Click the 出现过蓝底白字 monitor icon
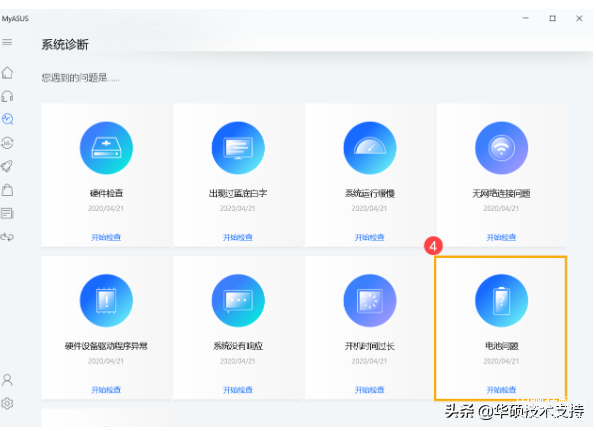Image resolution: width=596 pixels, height=431 pixels. (x=238, y=148)
